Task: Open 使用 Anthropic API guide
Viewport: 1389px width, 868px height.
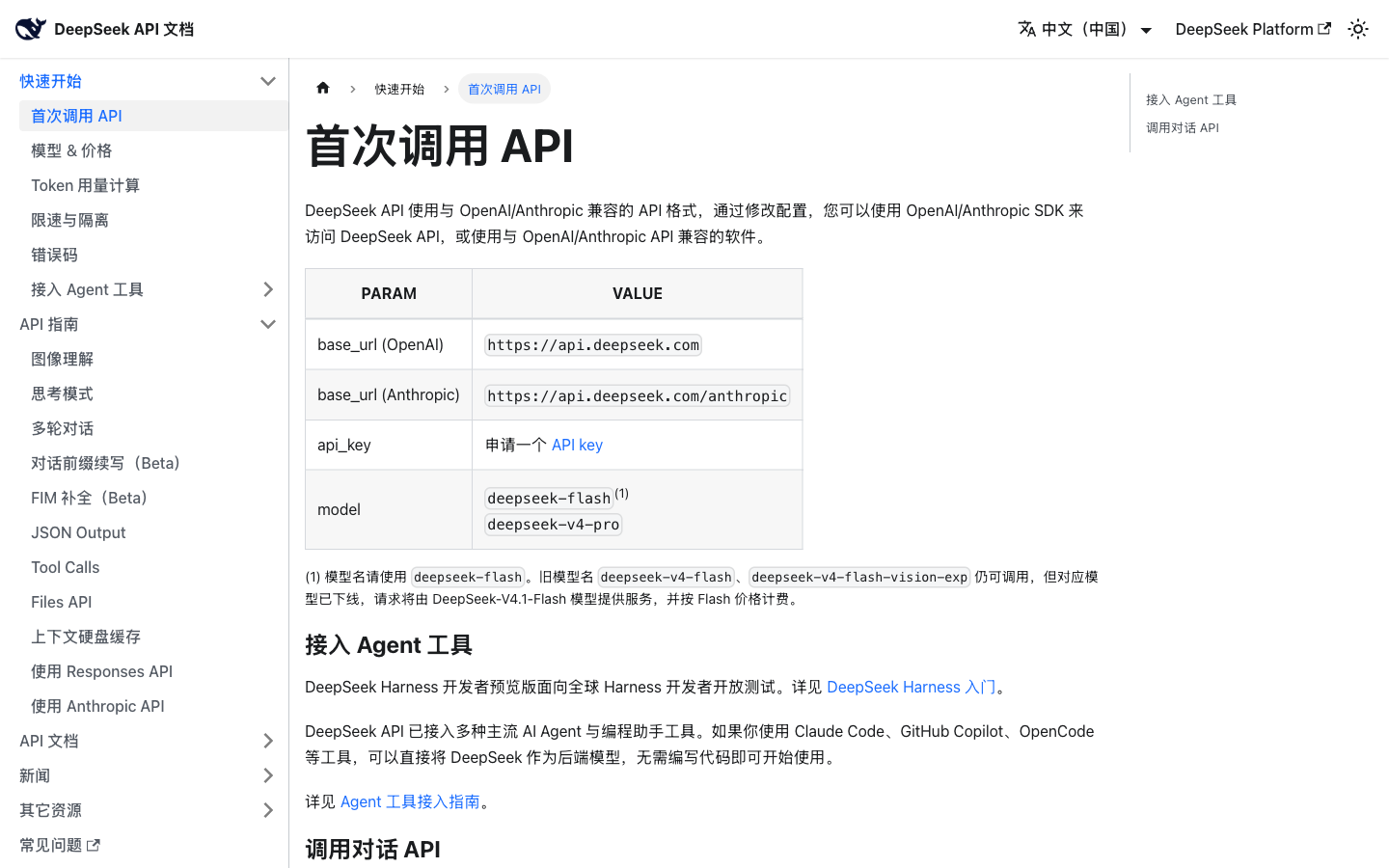Action: 153,706
